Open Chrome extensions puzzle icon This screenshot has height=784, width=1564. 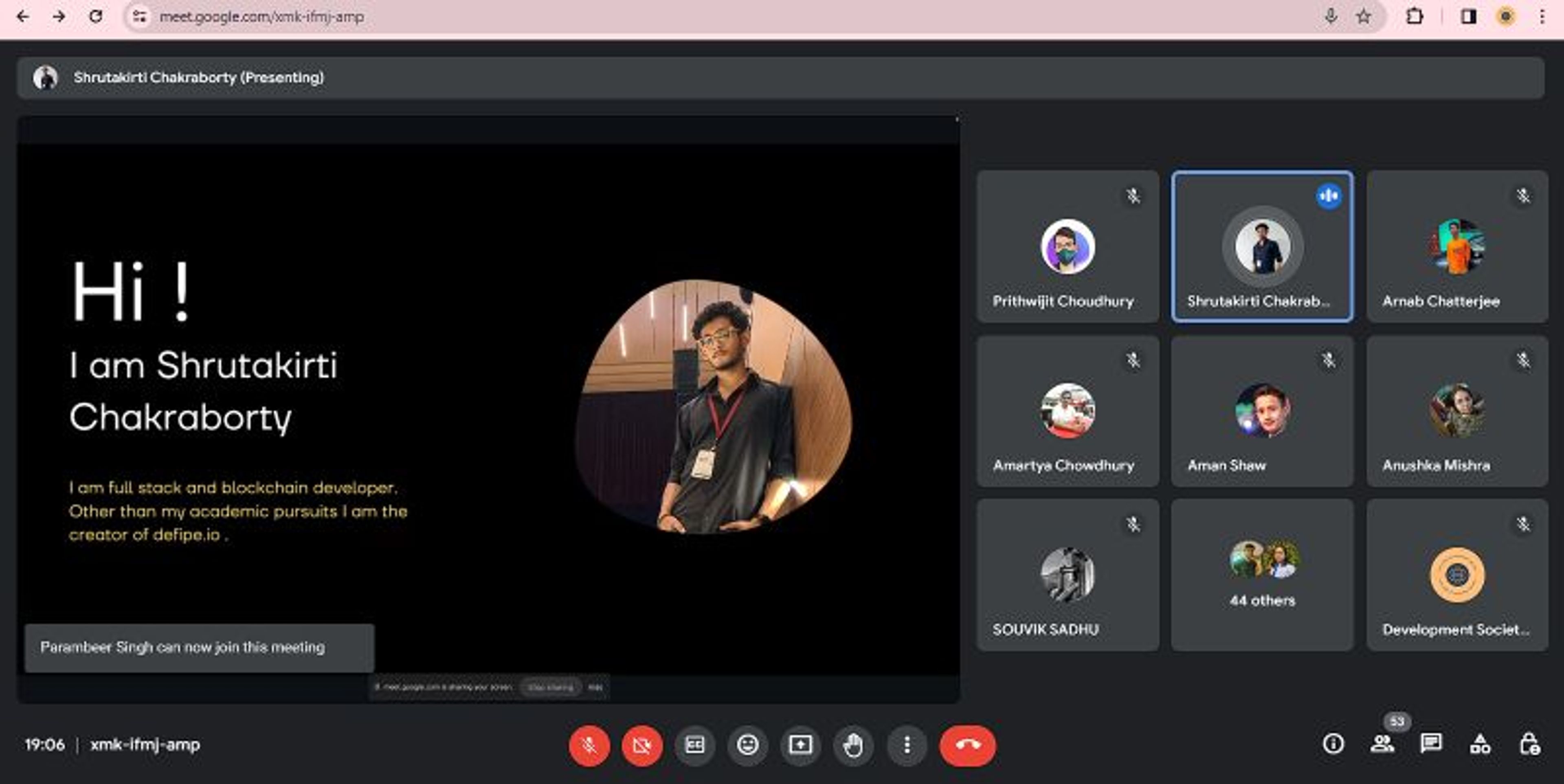click(x=1415, y=17)
